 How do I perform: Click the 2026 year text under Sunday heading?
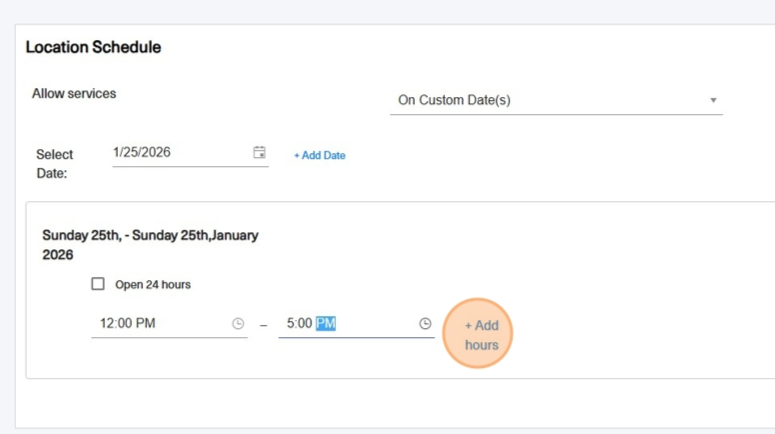pyautogui.click(x=58, y=255)
